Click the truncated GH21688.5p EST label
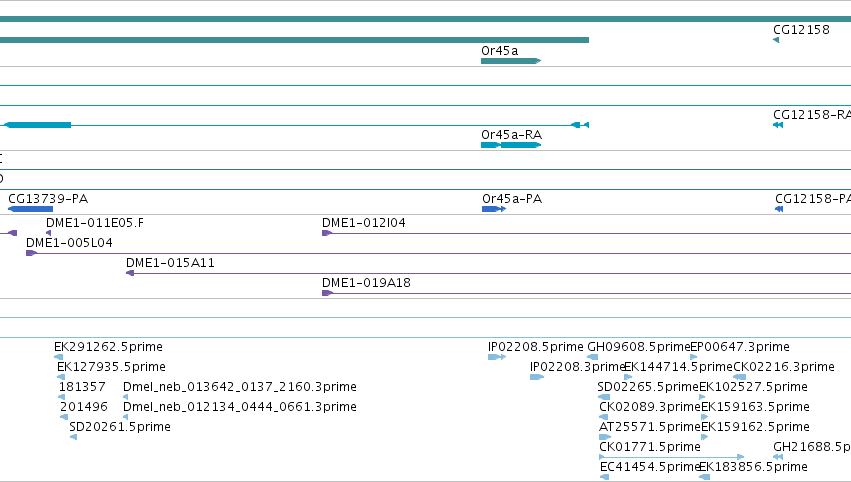 pyautogui.click(x=812, y=447)
